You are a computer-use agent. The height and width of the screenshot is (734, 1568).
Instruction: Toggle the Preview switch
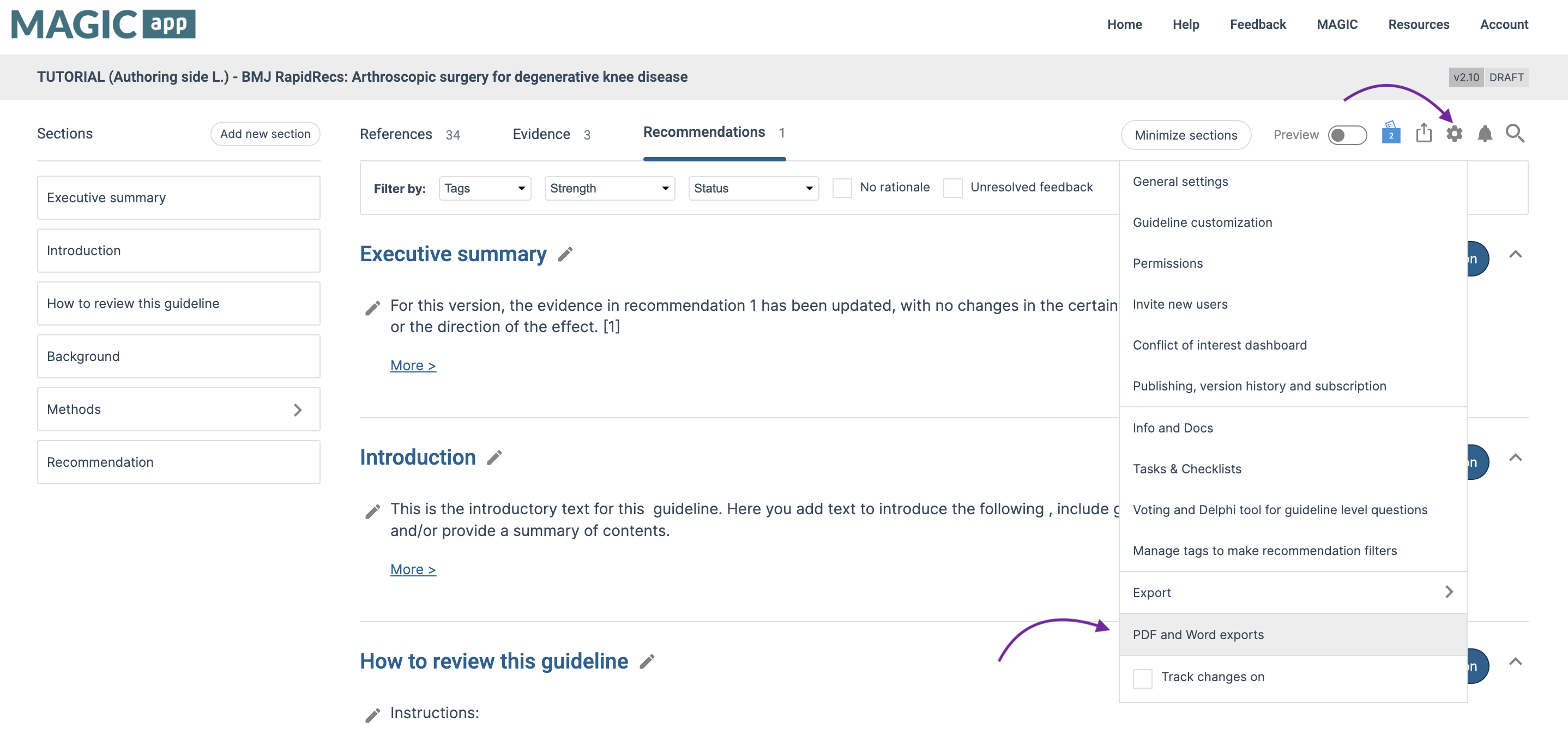1347,135
